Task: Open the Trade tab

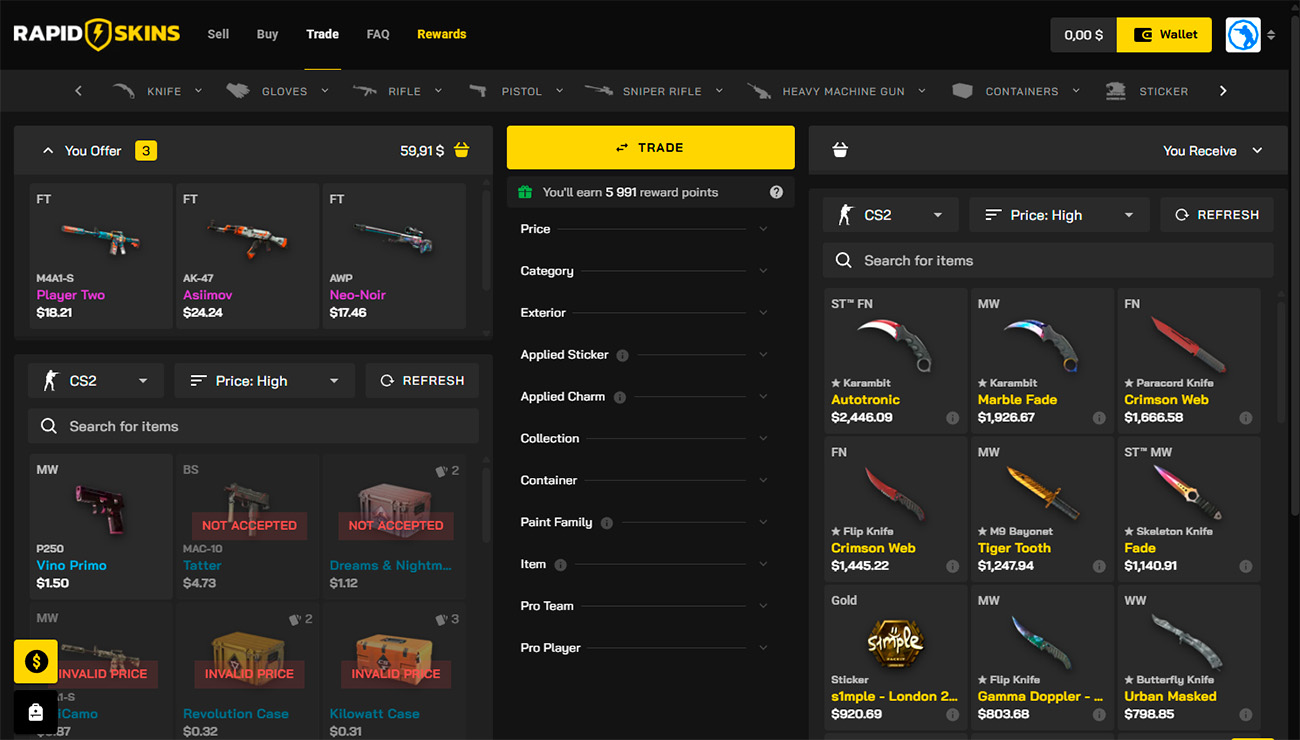Action: click(x=322, y=34)
